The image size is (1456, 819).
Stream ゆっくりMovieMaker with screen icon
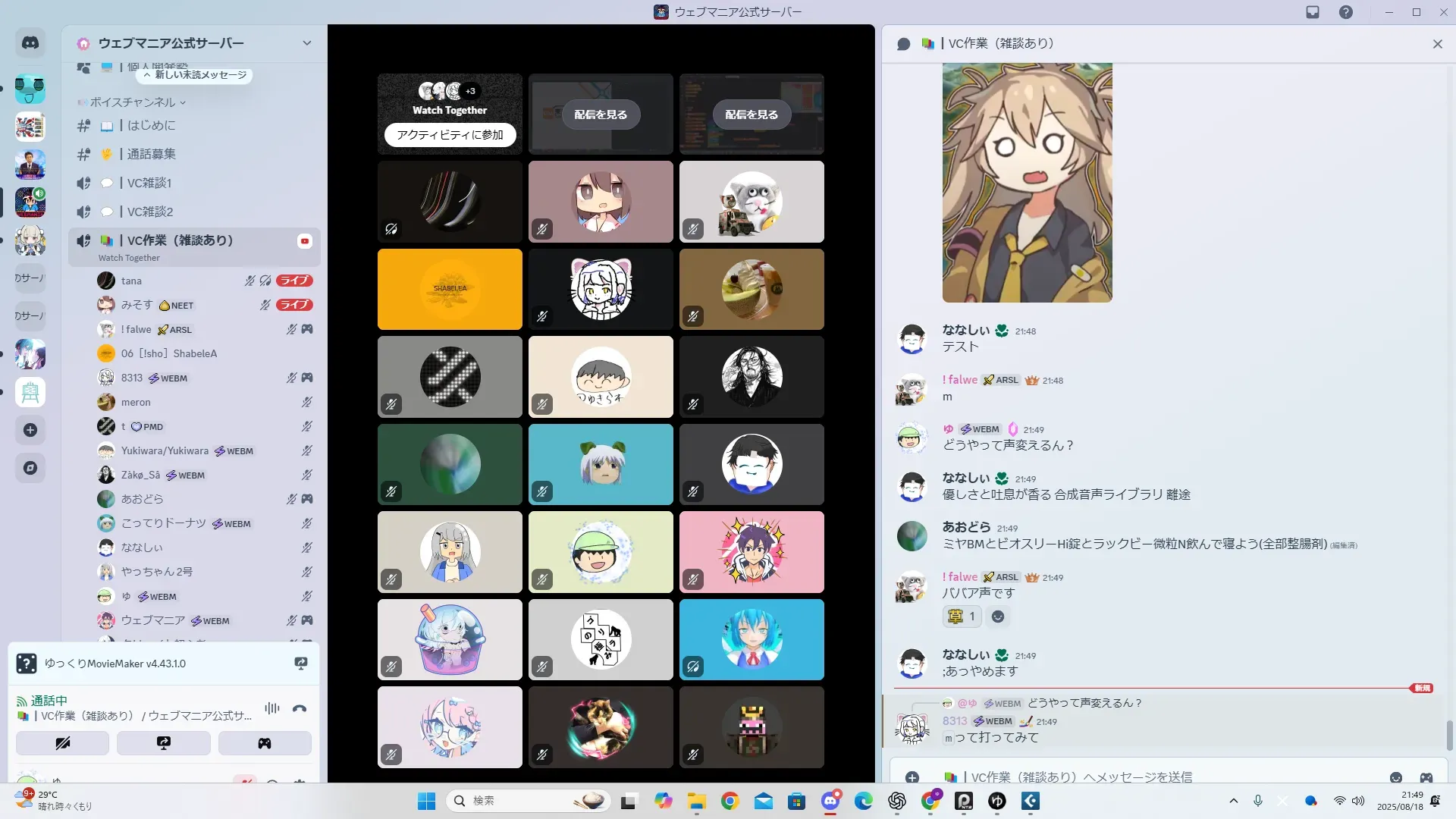[301, 664]
